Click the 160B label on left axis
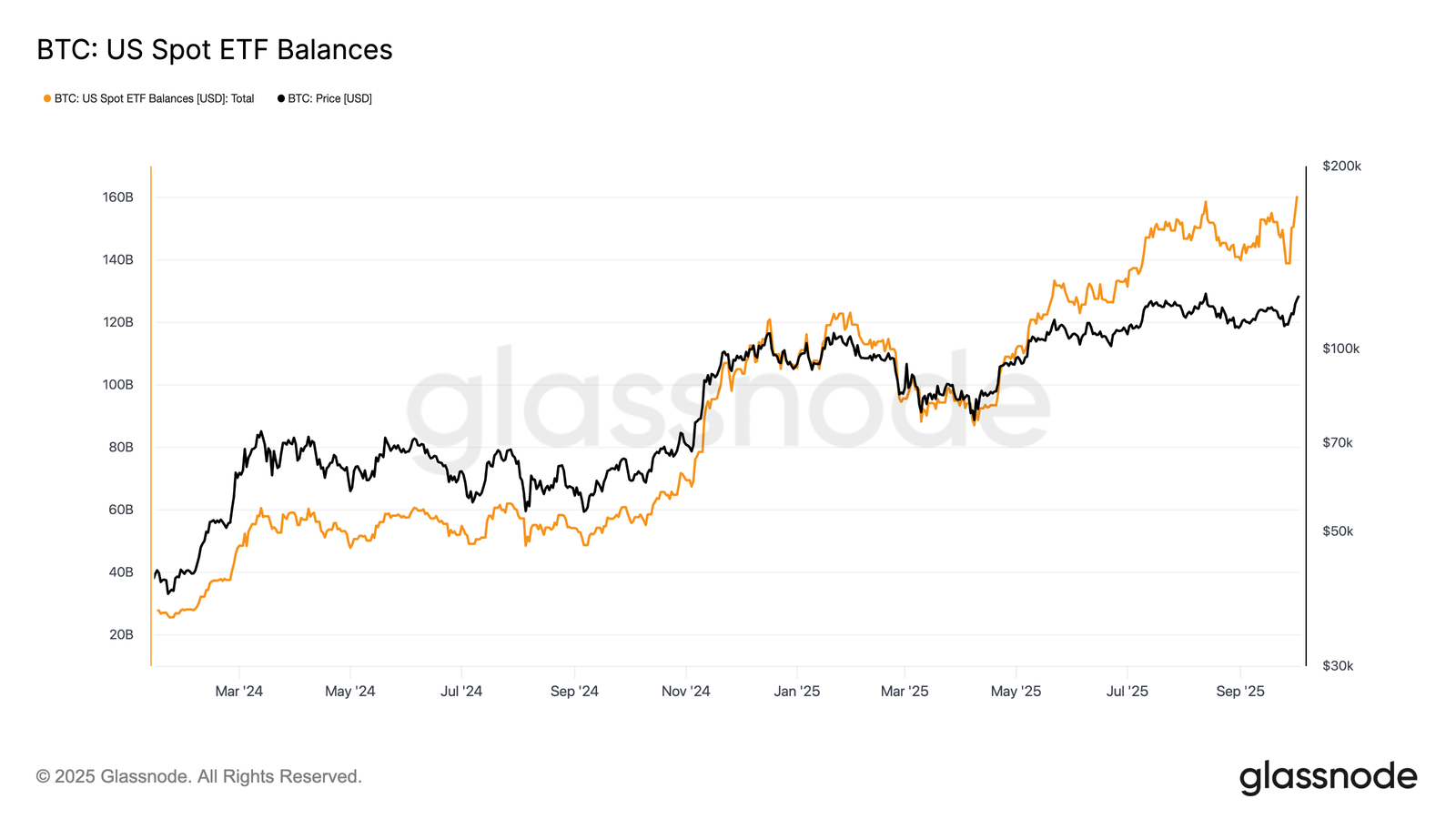1456x819 pixels. tap(118, 197)
